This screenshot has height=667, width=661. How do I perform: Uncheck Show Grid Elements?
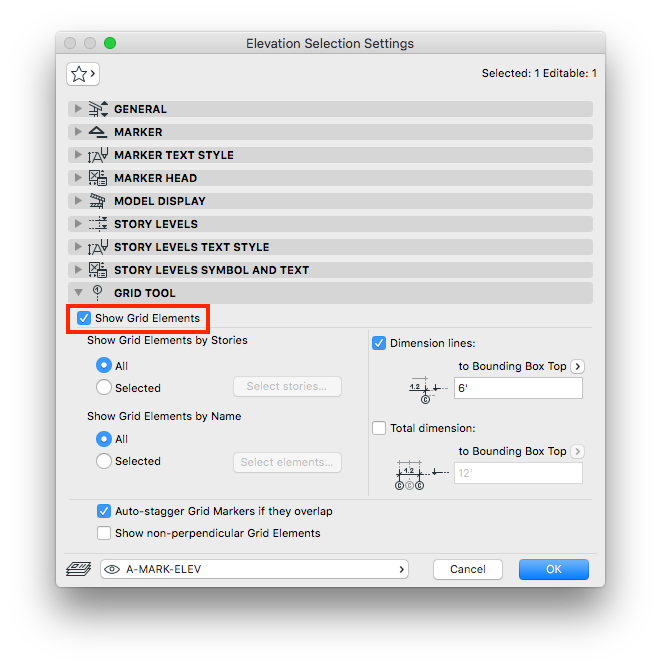(84, 318)
